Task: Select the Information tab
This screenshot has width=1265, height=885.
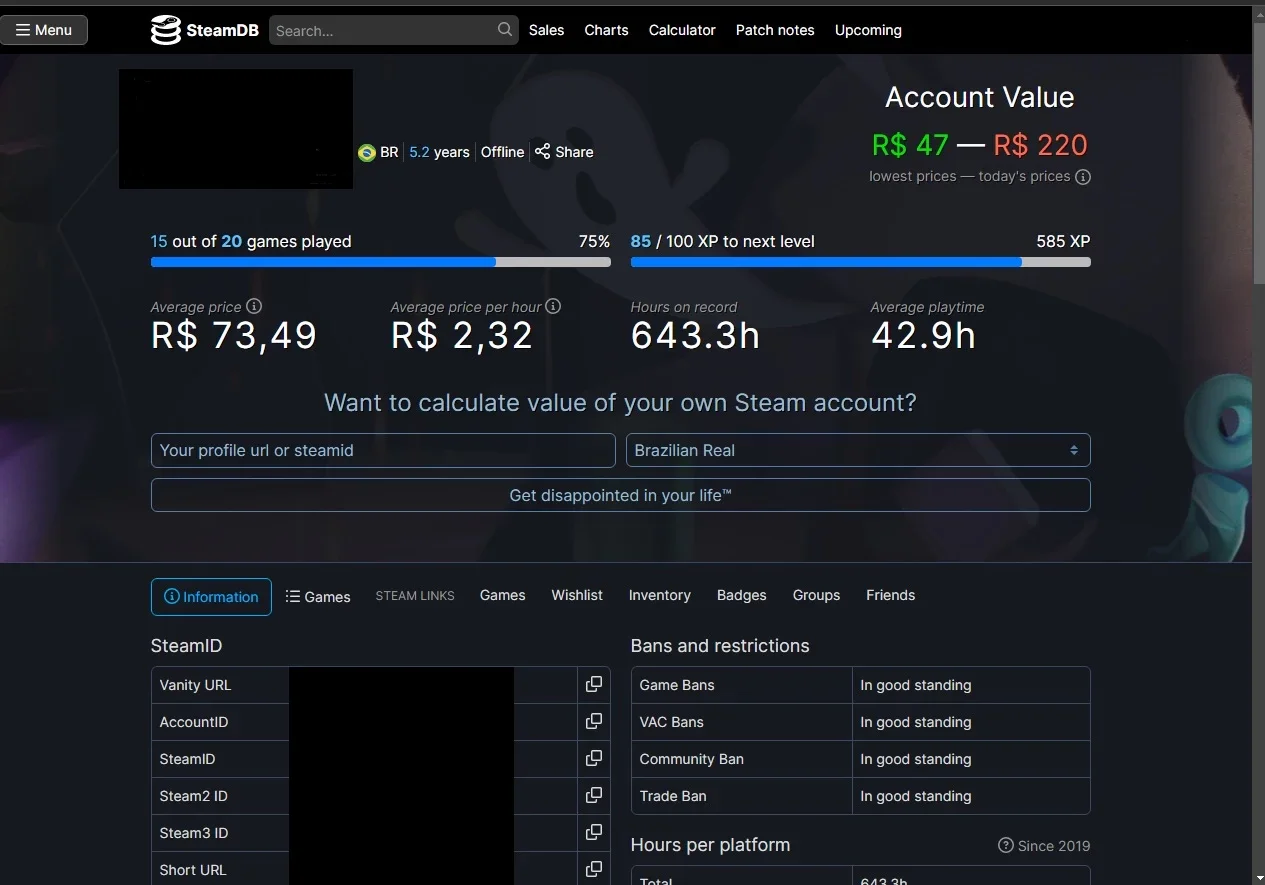Action: click(x=211, y=597)
